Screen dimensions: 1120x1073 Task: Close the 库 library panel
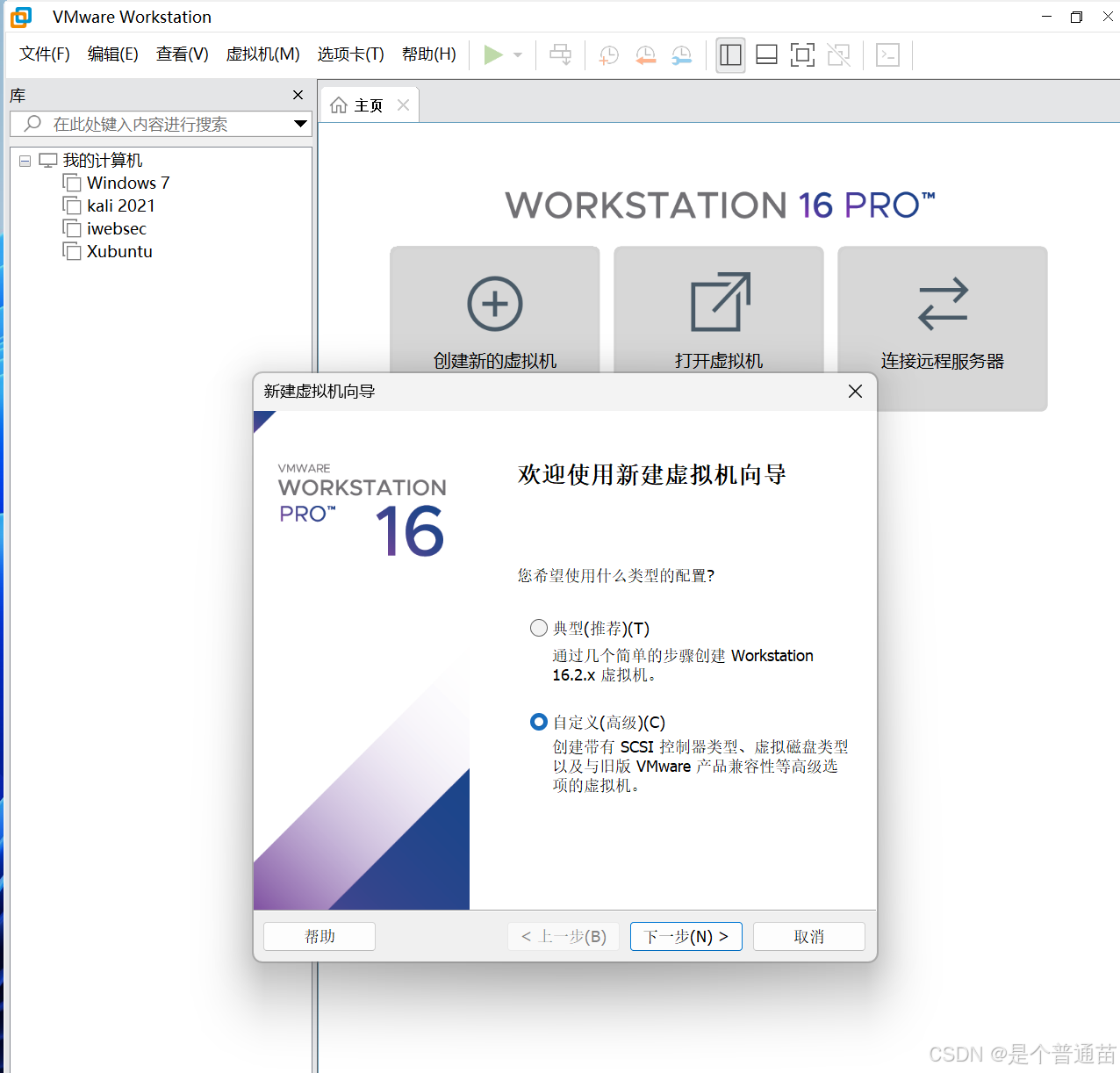(298, 95)
